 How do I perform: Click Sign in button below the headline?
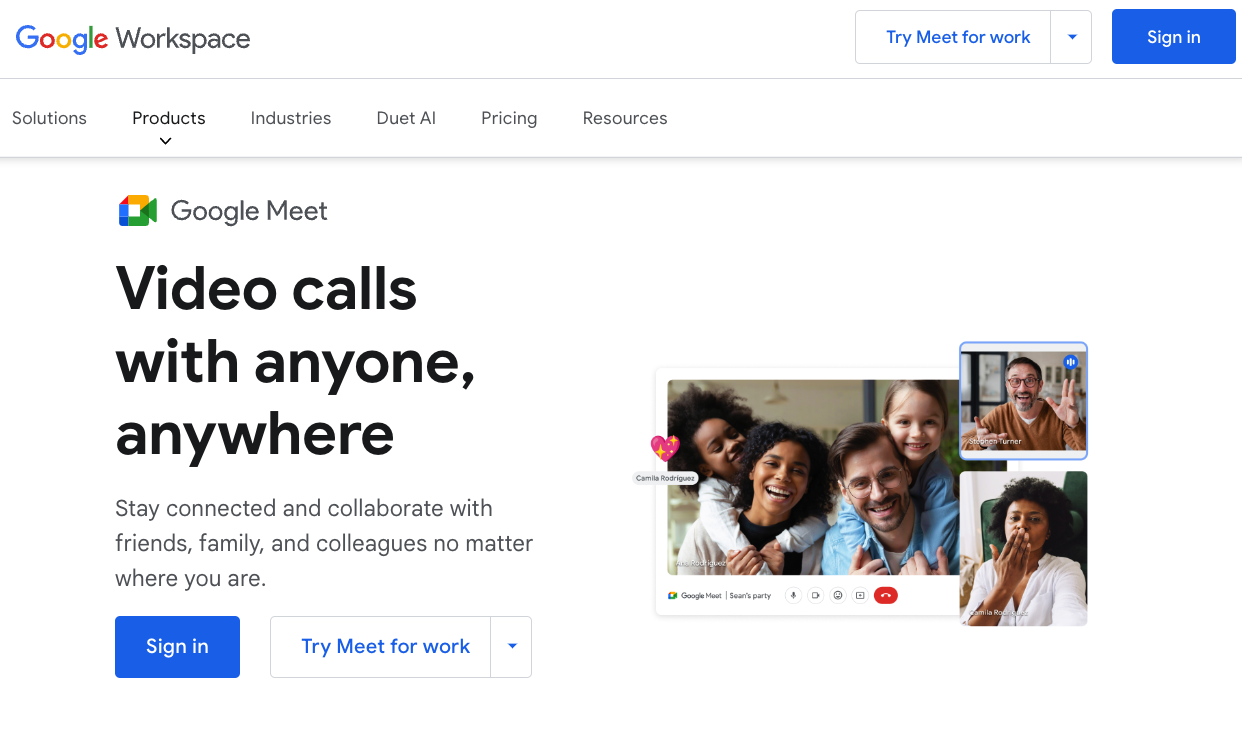177,646
